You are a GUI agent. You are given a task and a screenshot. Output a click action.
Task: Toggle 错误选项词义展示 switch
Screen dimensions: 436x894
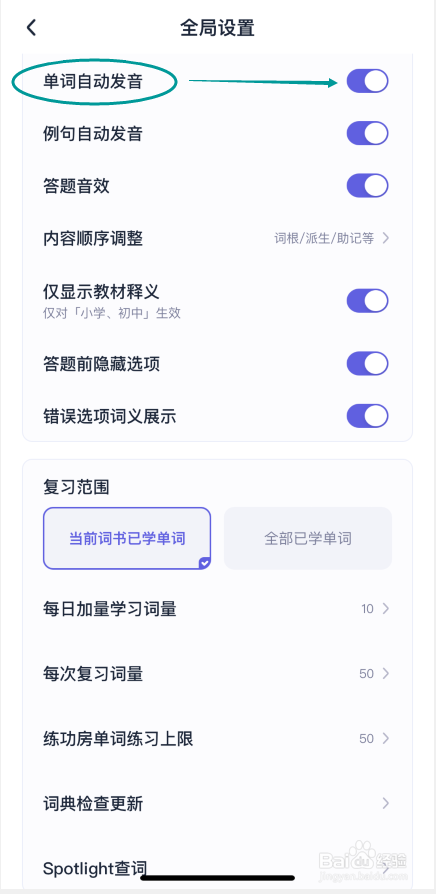point(368,416)
